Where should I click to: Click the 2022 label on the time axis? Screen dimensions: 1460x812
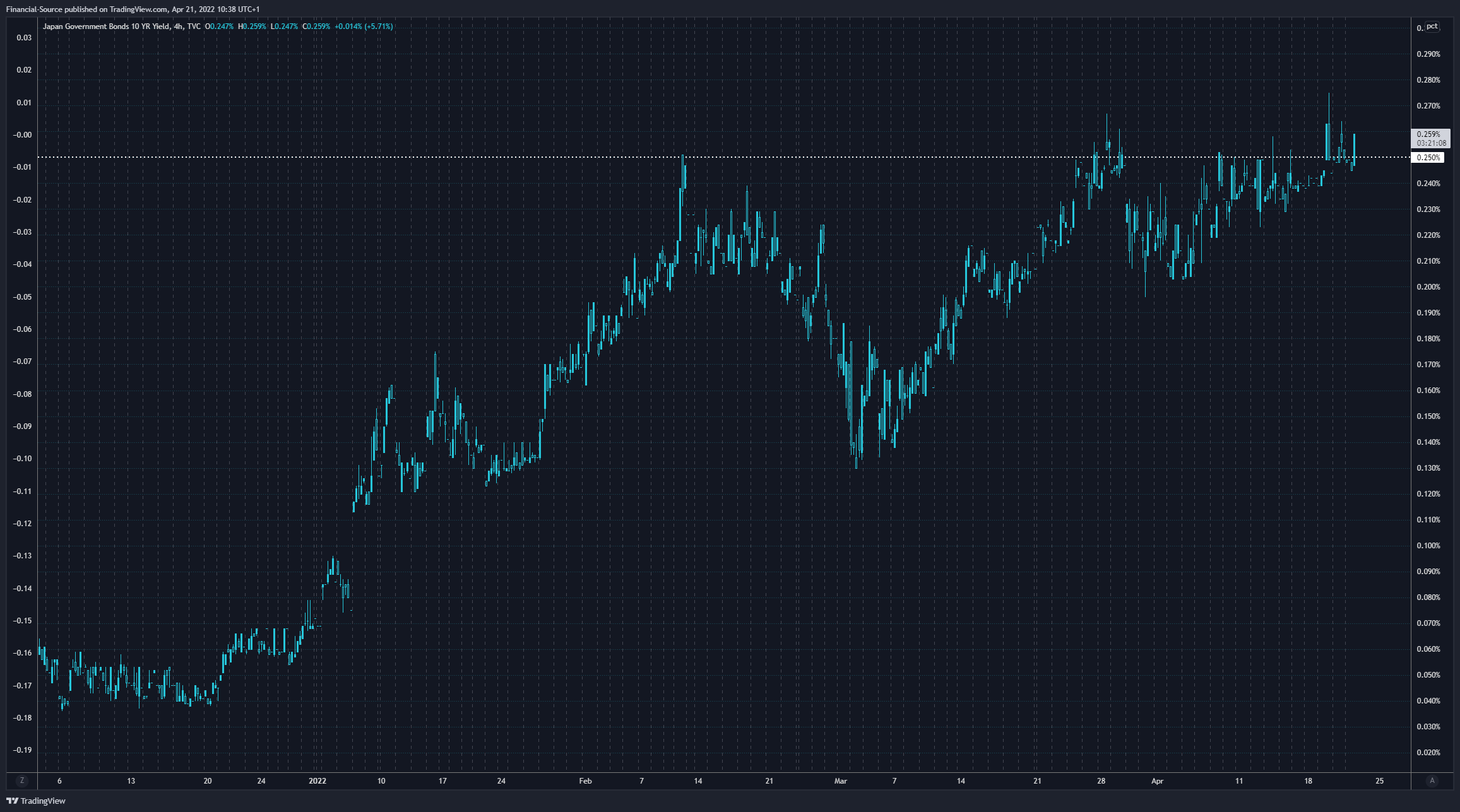[x=318, y=781]
